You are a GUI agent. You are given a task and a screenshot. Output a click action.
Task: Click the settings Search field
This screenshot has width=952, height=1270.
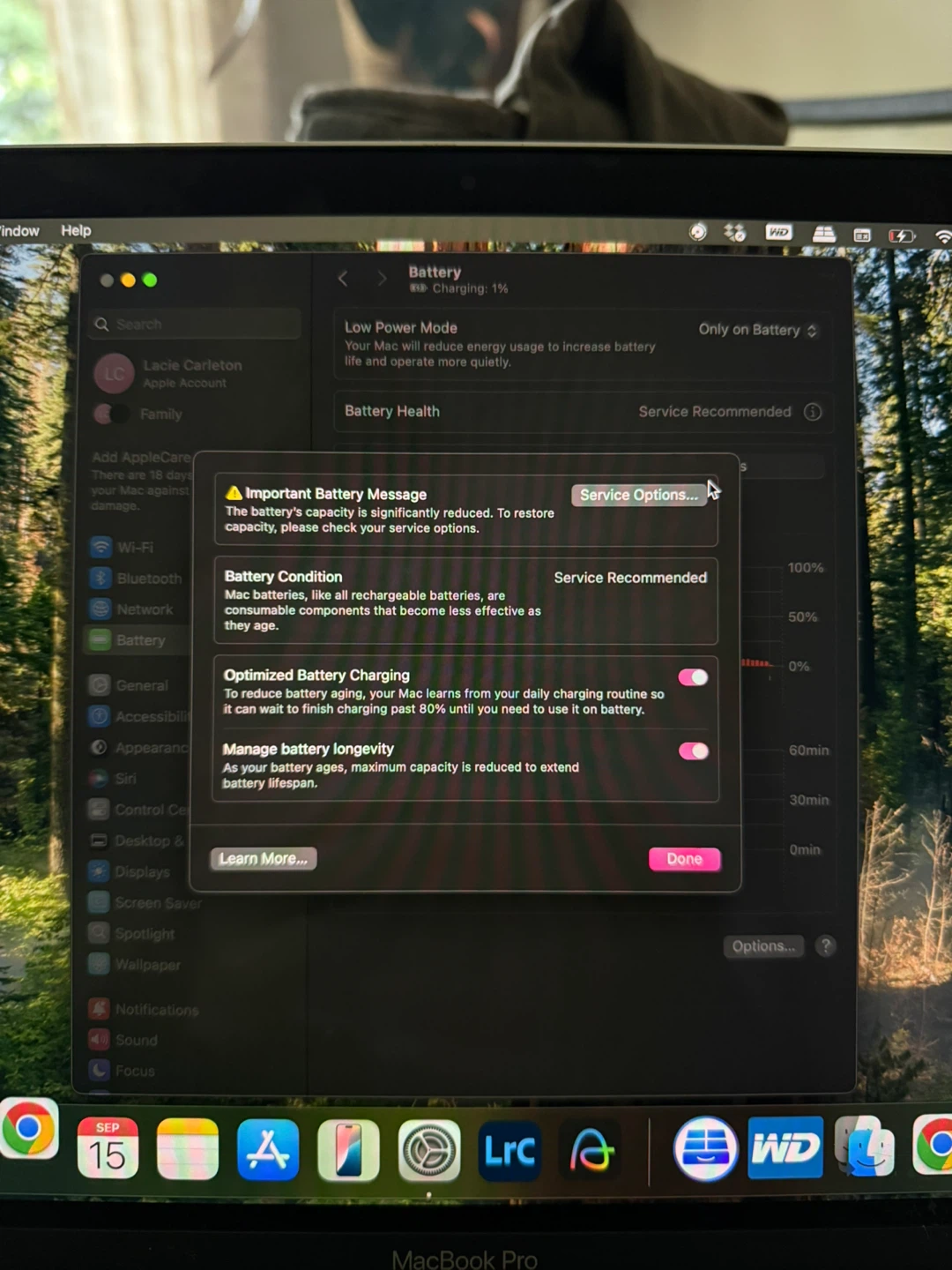[x=196, y=325]
